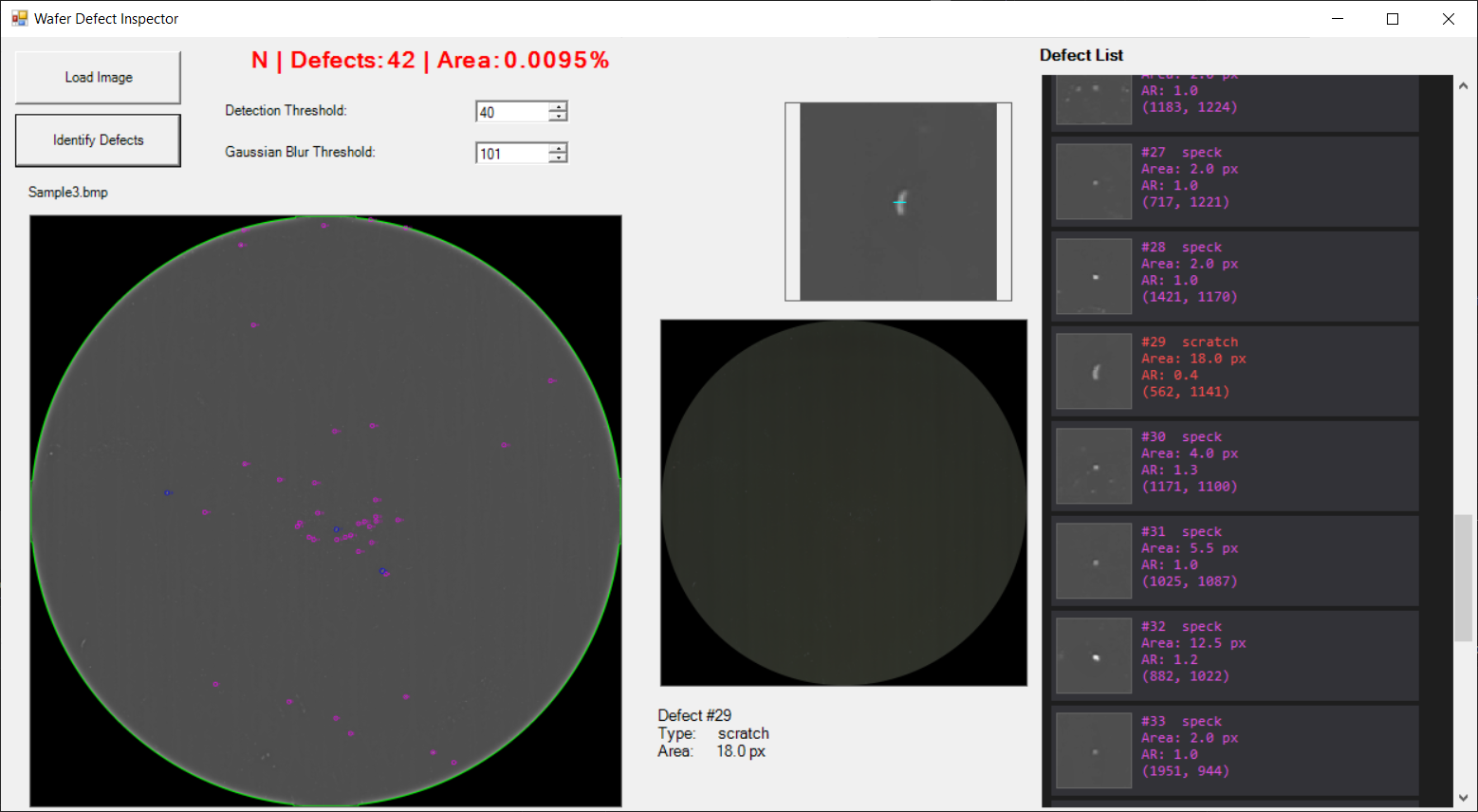This screenshot has height=812, width=1478.
Task: Increase Detection Threshold with up arrow
Action: [x=559, y=106]
